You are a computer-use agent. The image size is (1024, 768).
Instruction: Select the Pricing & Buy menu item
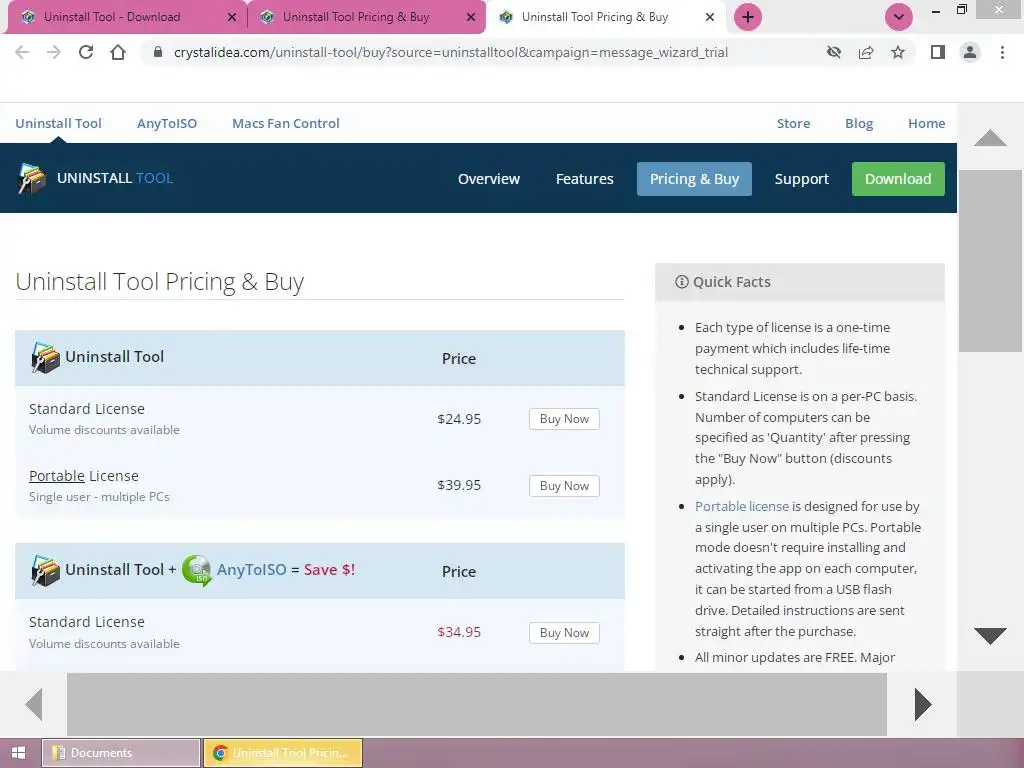click(694, 179)
